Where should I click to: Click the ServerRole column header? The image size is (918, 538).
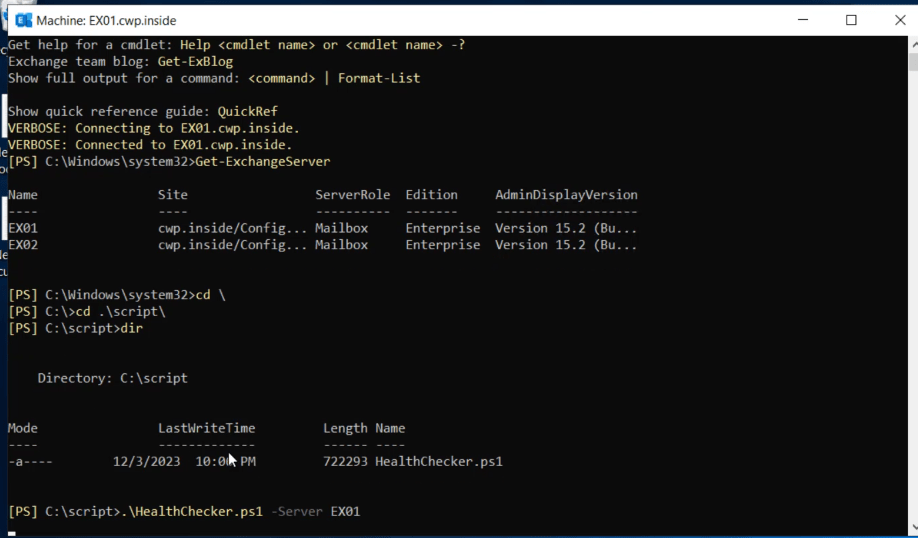[352, 195]
